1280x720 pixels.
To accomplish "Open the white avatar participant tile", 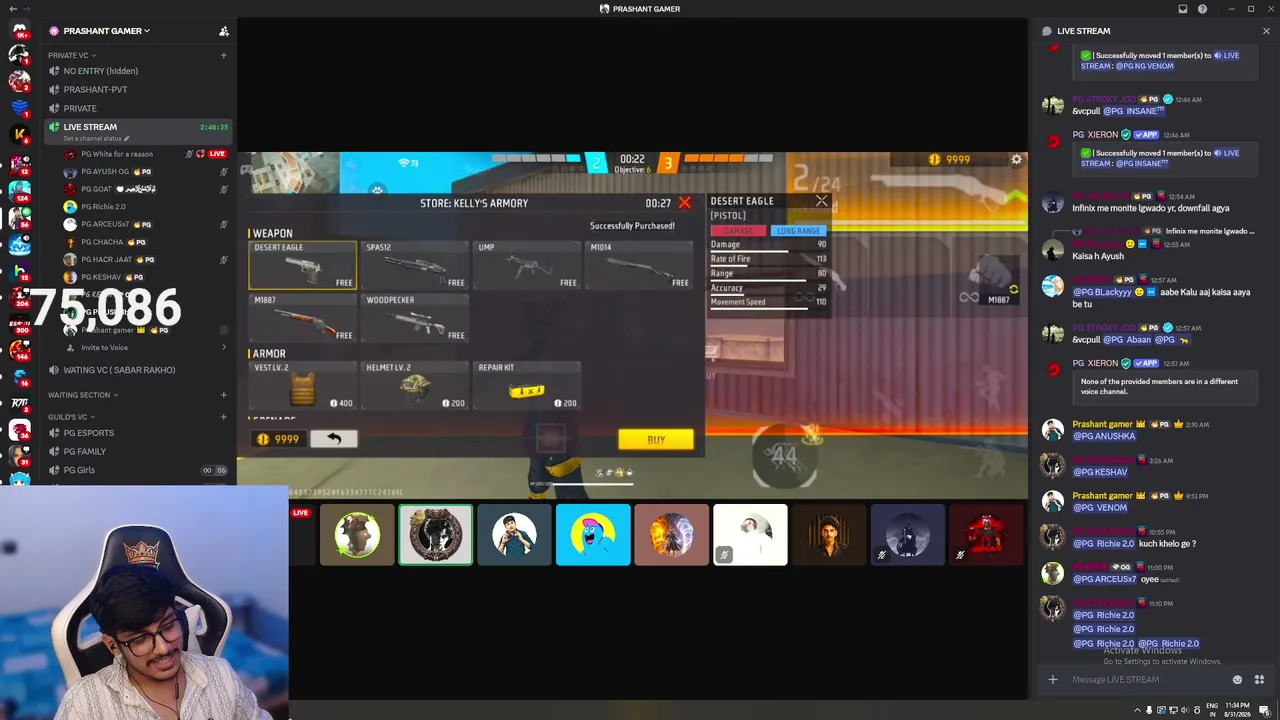I will [x=750, y=535].
